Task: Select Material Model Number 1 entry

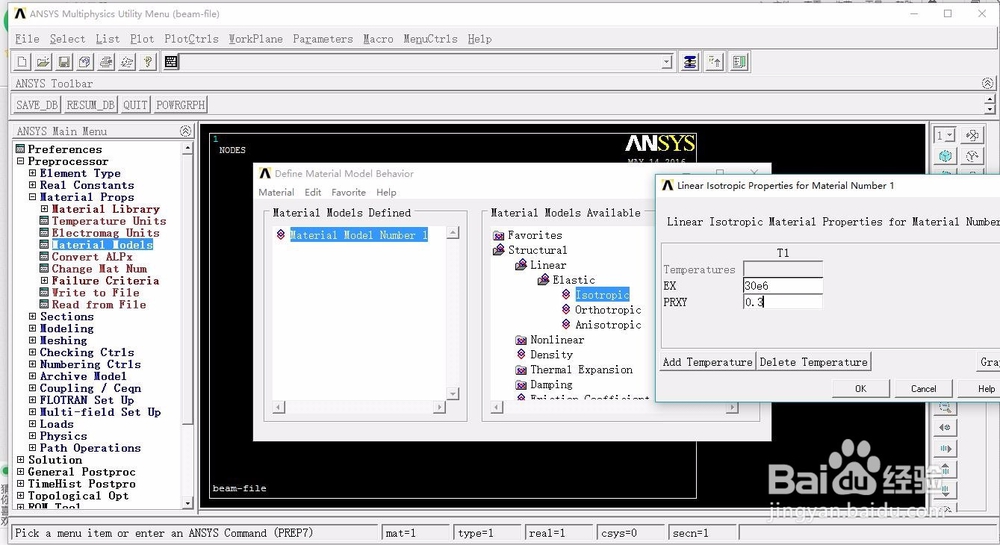Action: click(x=358, y=235)
